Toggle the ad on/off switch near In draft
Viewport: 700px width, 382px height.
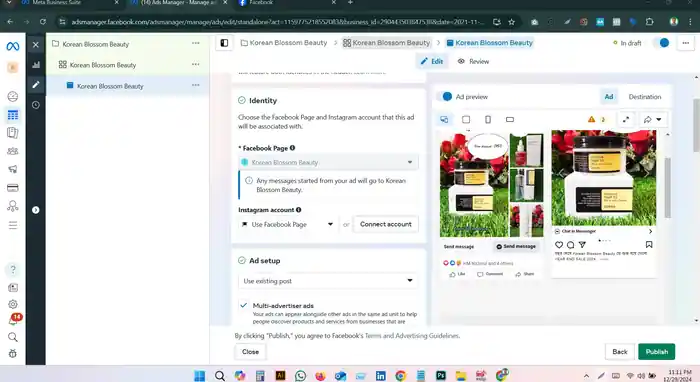(661, 43)
